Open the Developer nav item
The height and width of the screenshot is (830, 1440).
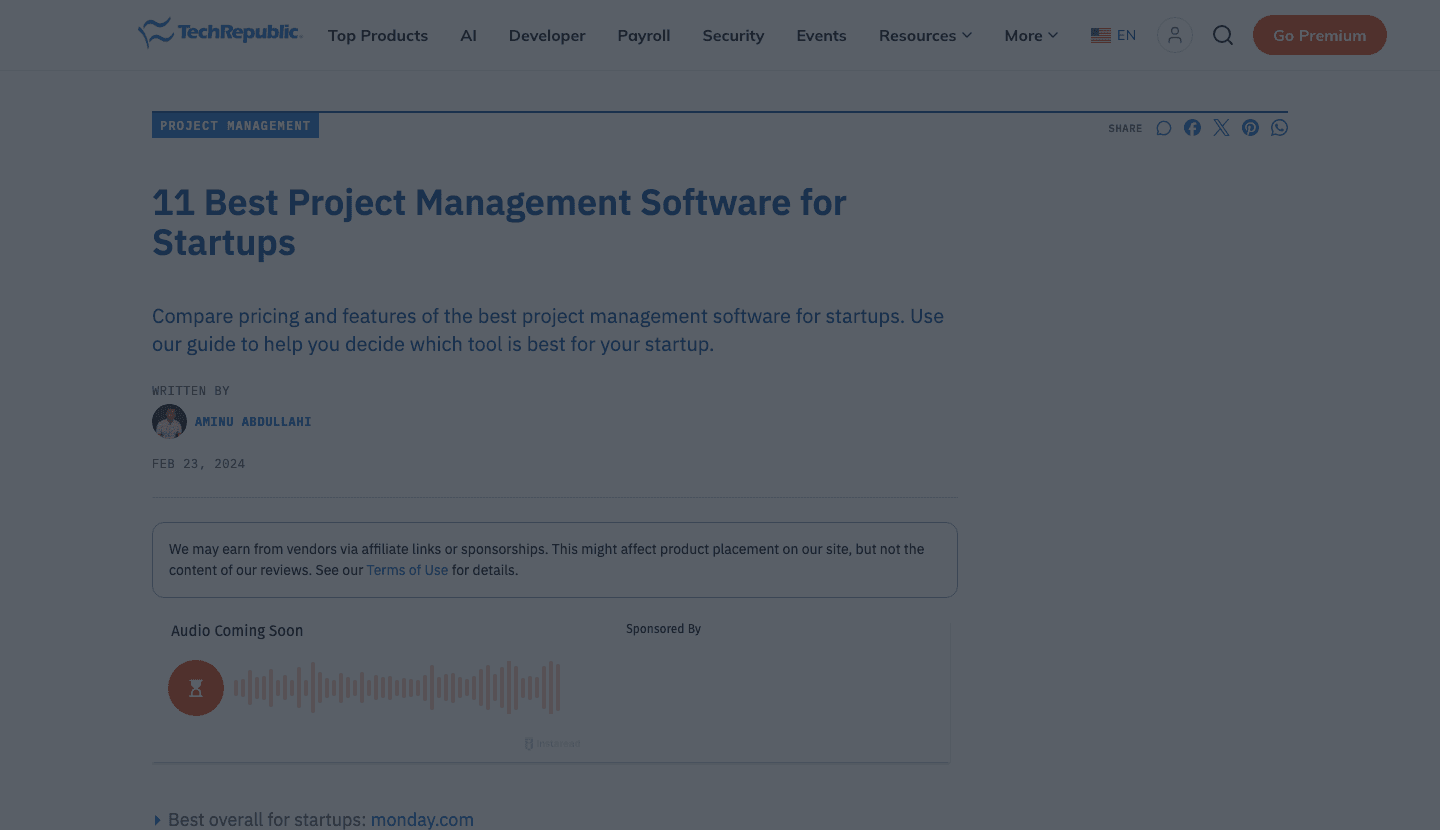click(x=547, y=35)
